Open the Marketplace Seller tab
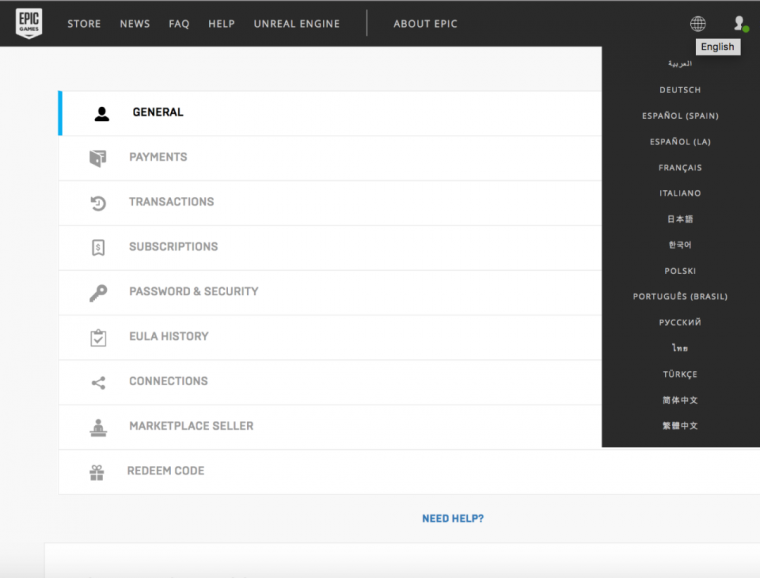The width and height of the screenshot is (760, 578). click(x=330, y=427)
